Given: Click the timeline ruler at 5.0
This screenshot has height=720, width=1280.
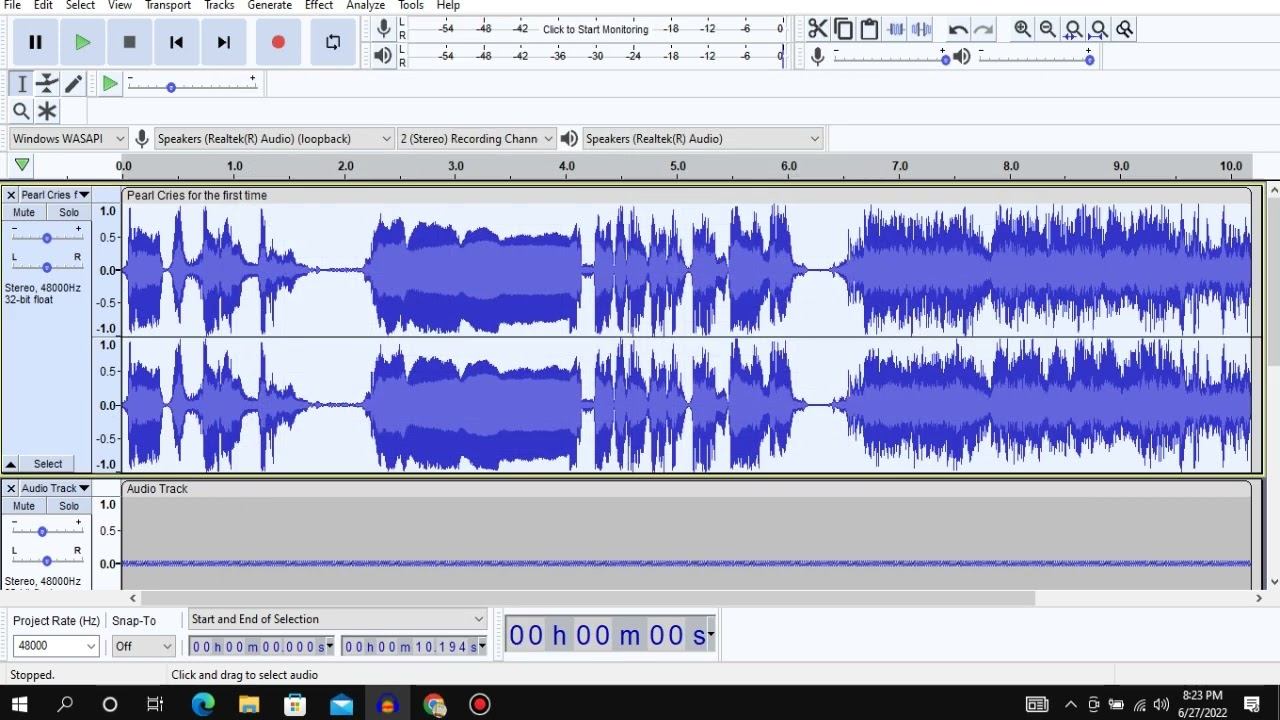Looking at the screenshot, I should (678, 166).
